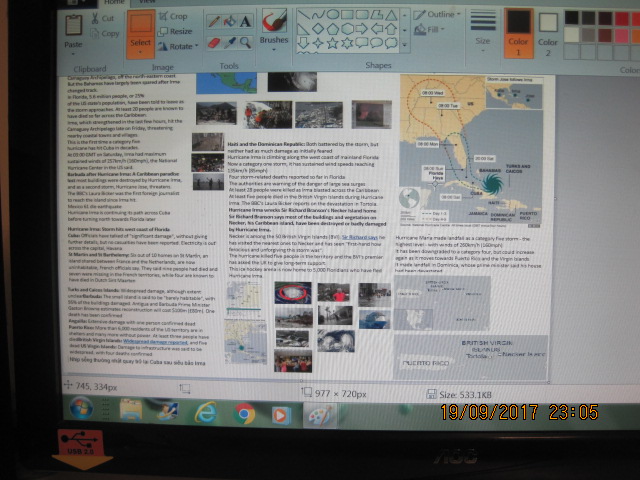
Task: Select the Eraser tool
Action: pyautogui.click(x=213, y=42)
